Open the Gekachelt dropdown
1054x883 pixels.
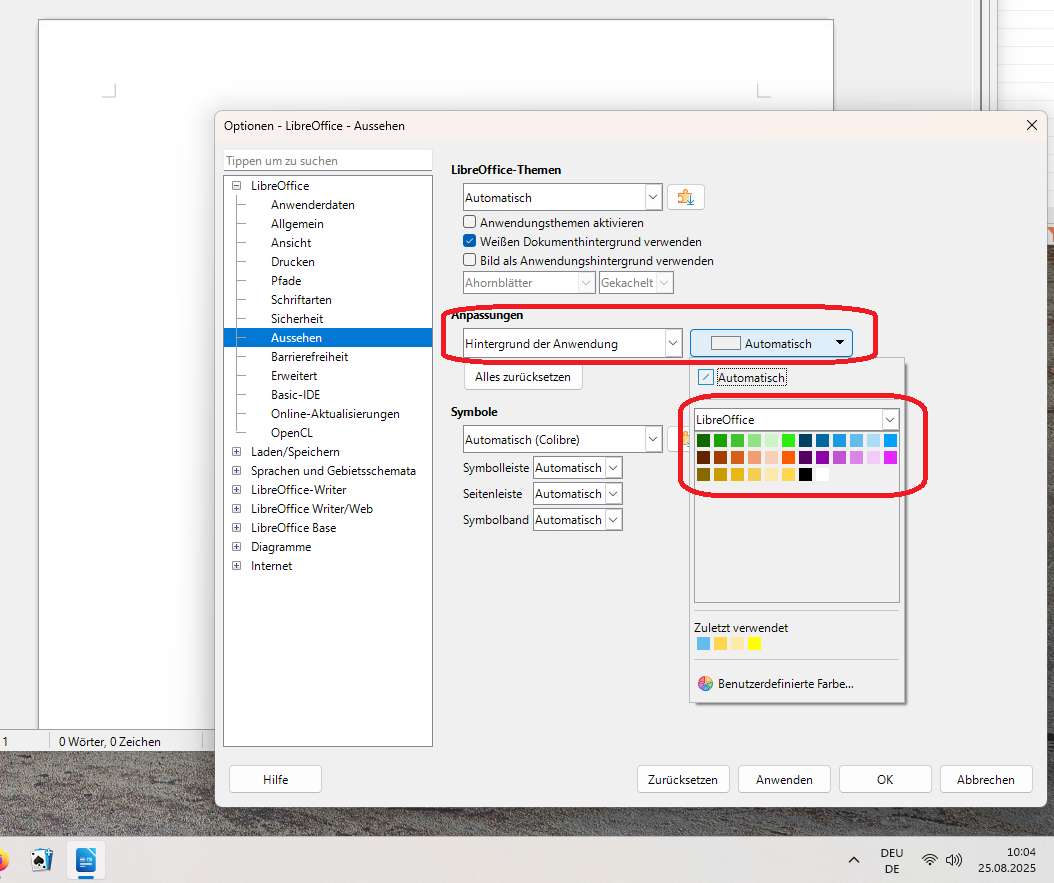click(636, 283)
